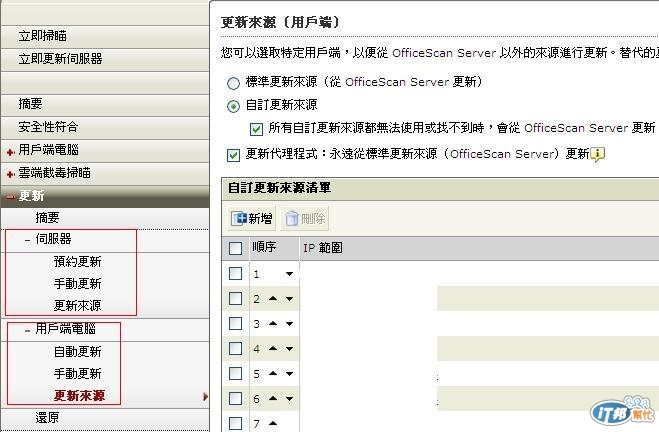Move row 7 up with its up arrow
Image resolution: width=659 pixels, height=432 pixels.
pos(273,423)
